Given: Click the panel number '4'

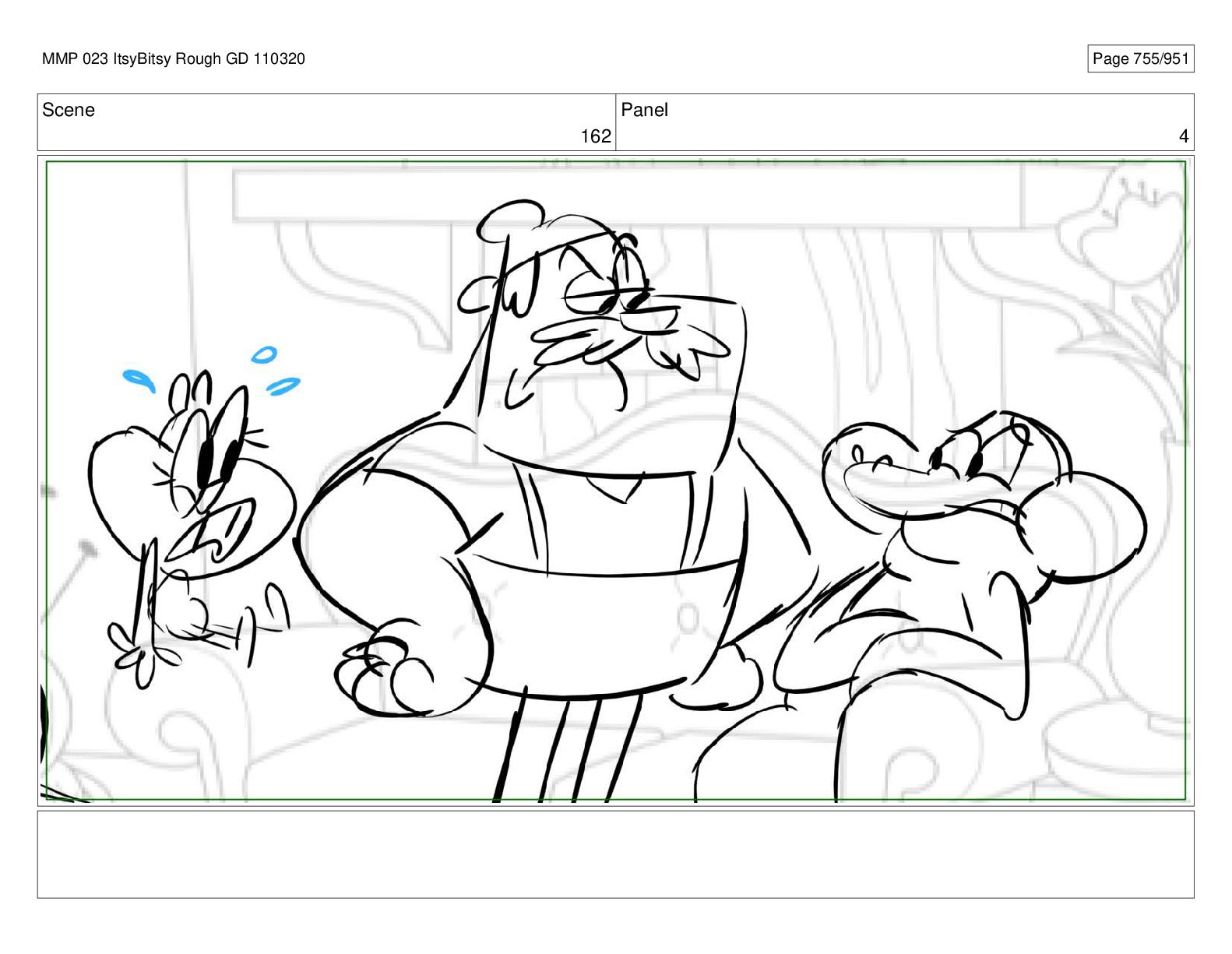Looking at the screenshot, I should click(1184, 136).
